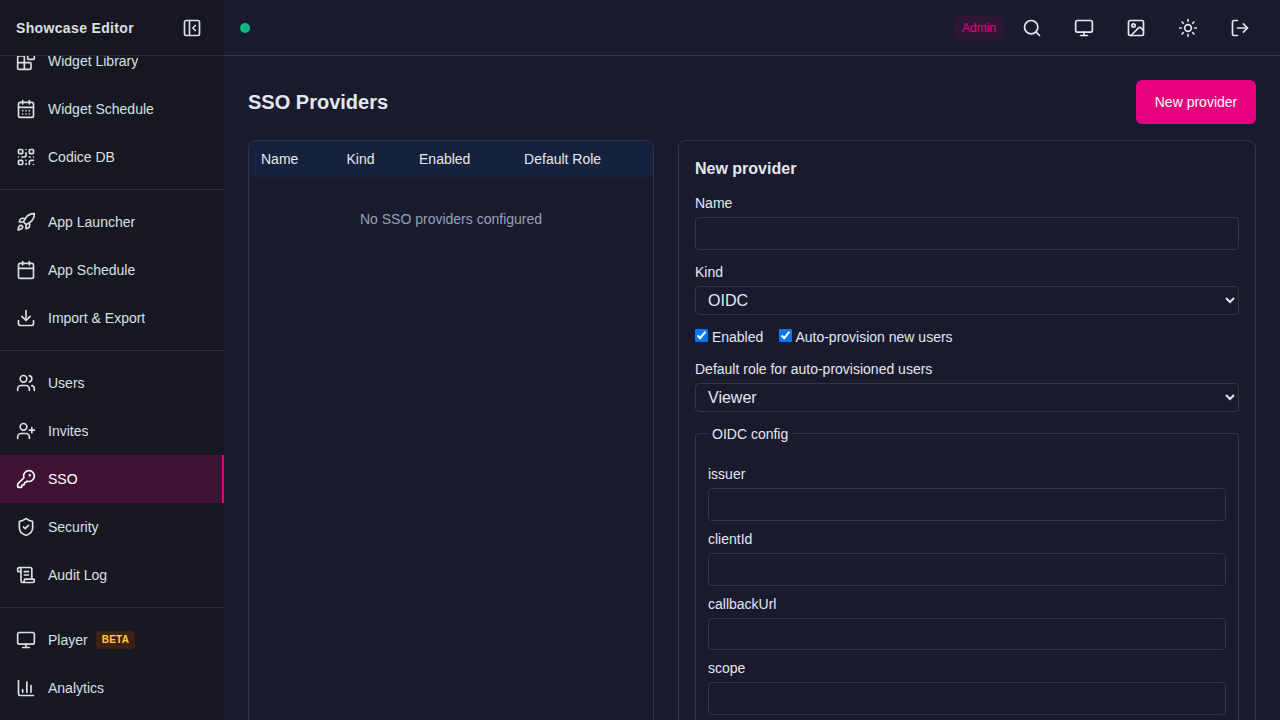Click the Default Role column header
Screen dimensions: 1280x720
562,159
